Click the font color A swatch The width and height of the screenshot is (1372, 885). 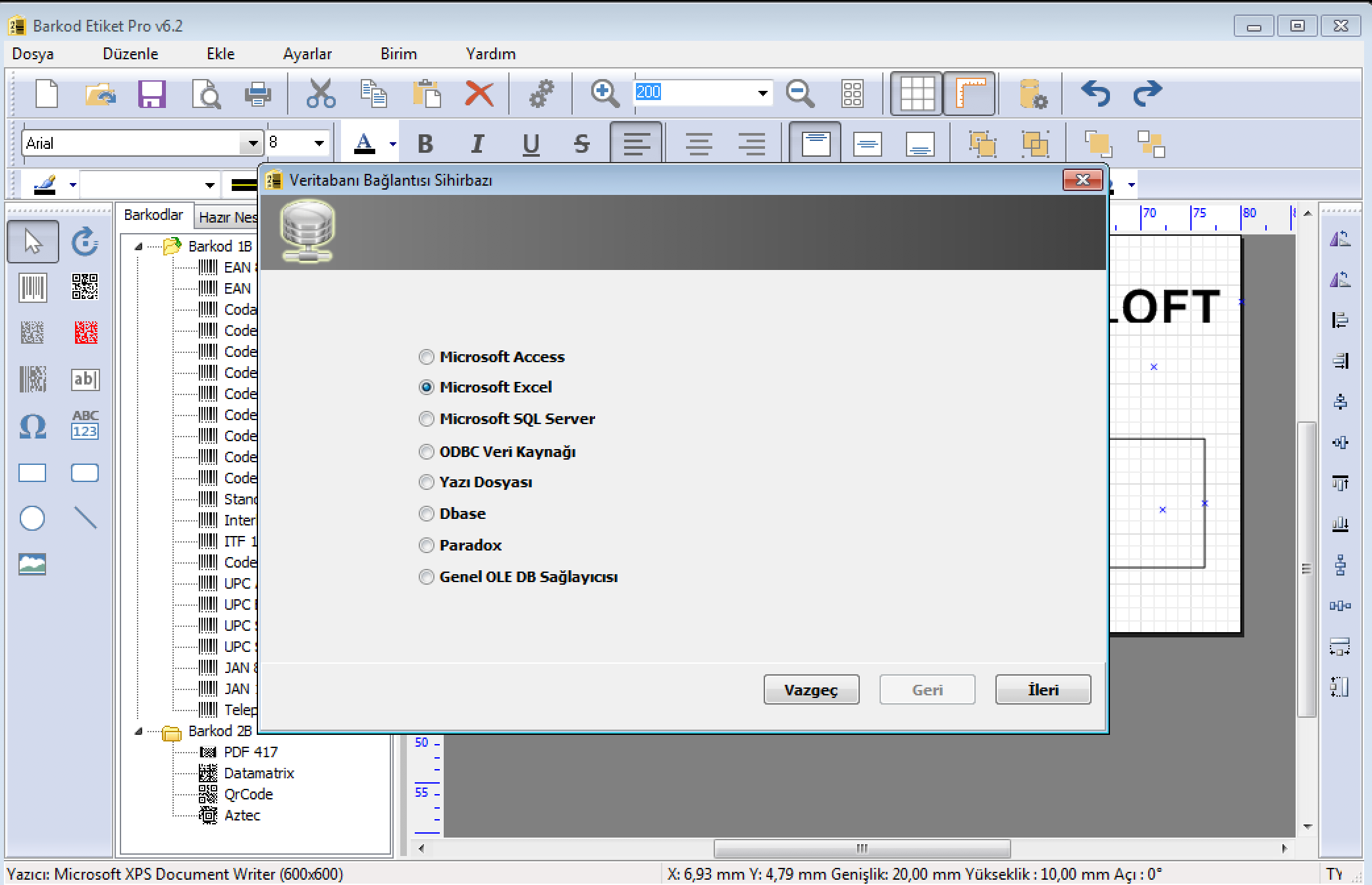click(x=364, y=144)
